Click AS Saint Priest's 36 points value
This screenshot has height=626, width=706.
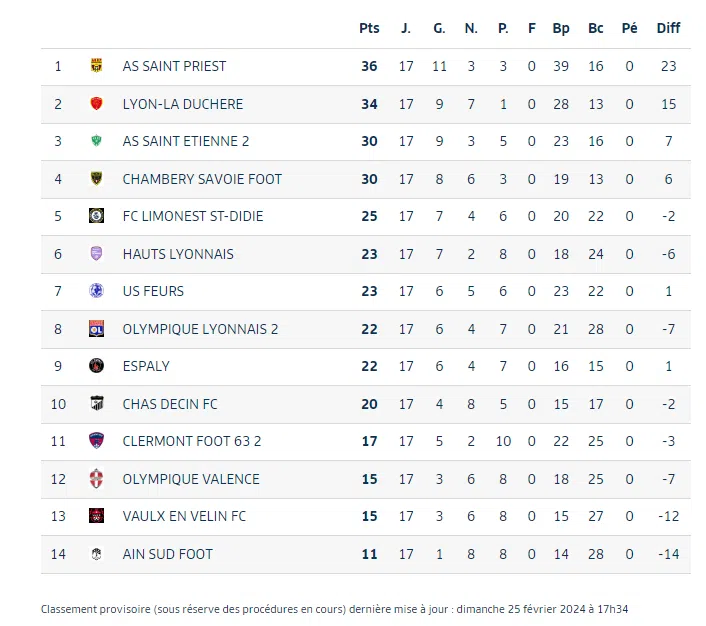coord(369,66)
